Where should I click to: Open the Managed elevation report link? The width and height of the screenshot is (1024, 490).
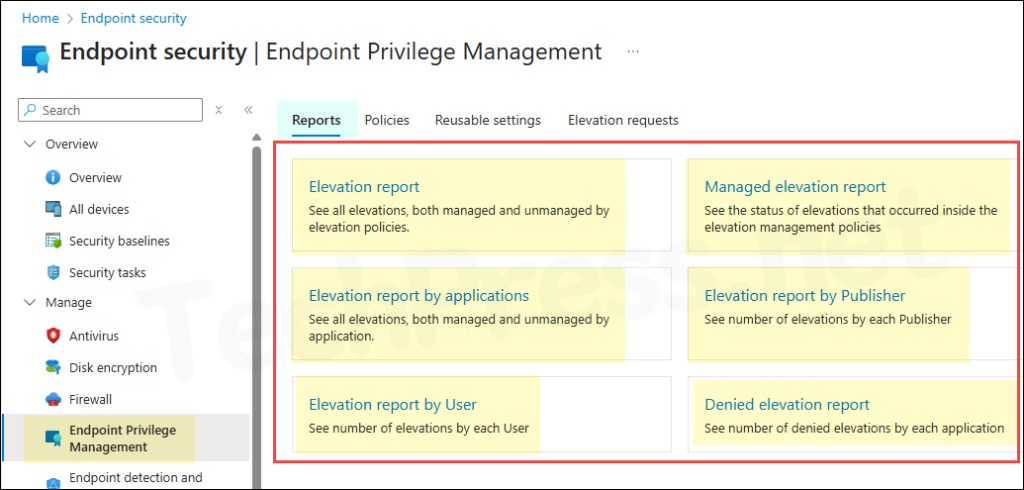[795, 187]
